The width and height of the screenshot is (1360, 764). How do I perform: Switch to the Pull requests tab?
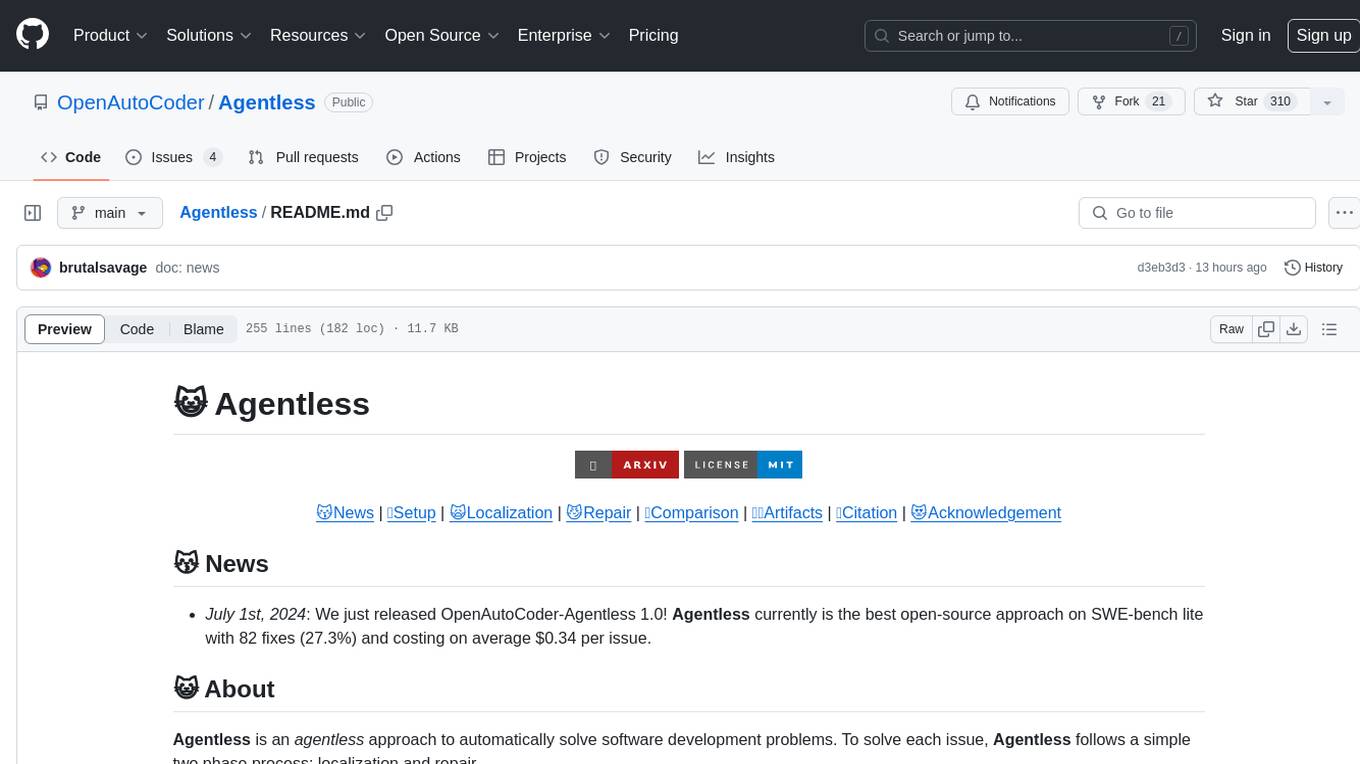pos(304,157)
